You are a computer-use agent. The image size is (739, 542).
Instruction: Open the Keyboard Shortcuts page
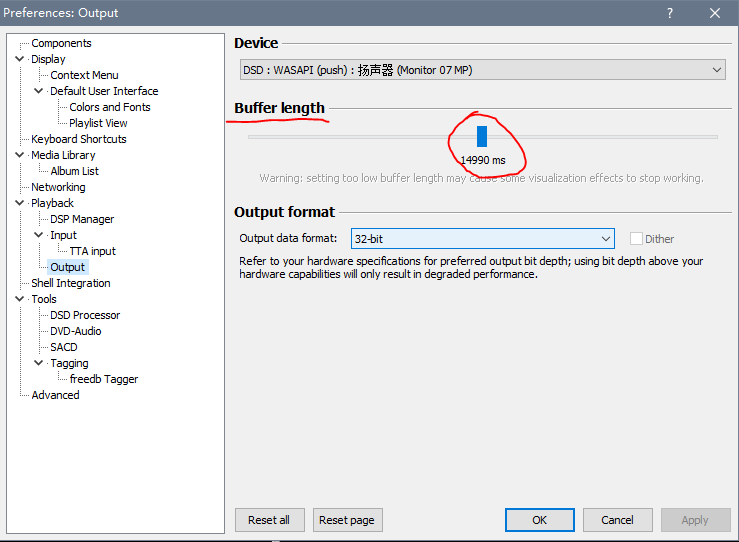pyautogui.click(x=78, y=139)
